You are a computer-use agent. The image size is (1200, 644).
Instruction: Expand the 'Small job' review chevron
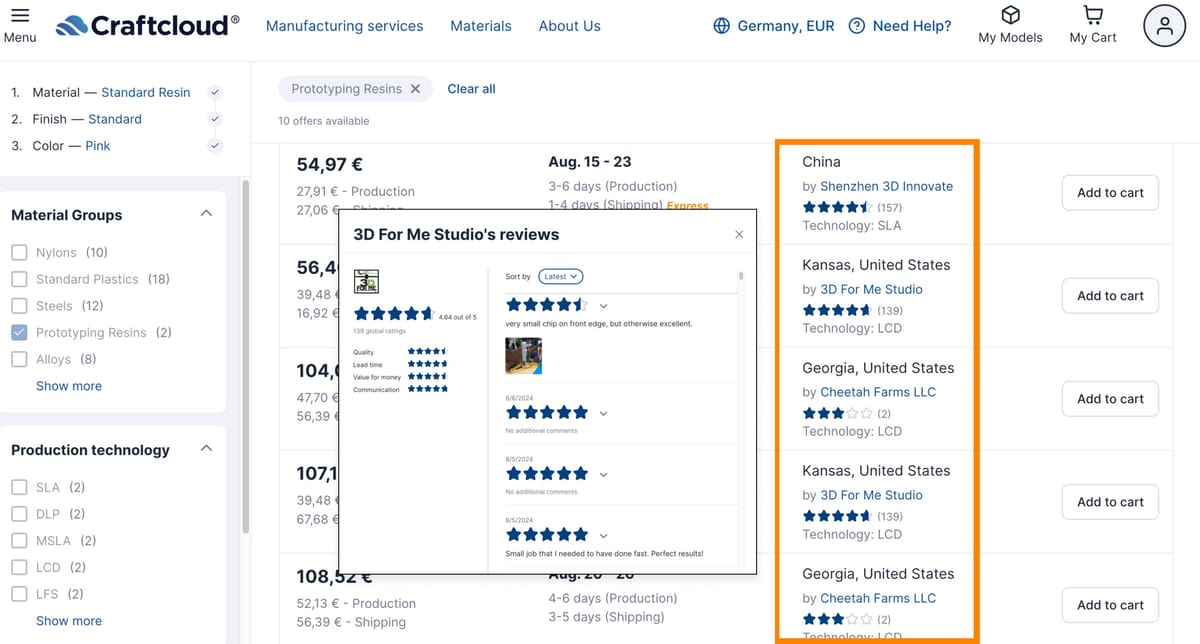[x=603, y=535]
